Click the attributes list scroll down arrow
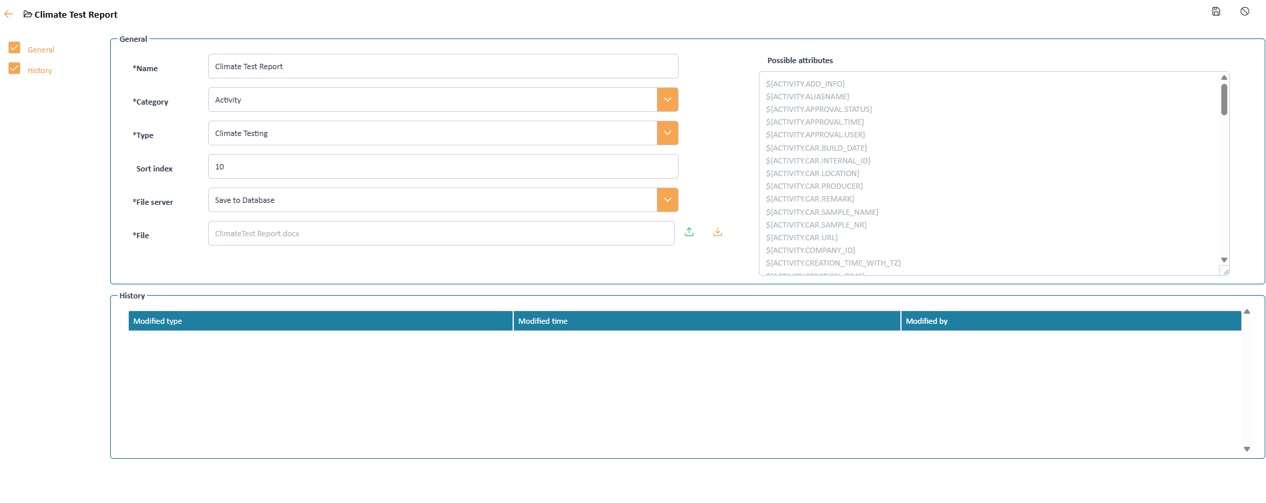 click(x=1224, y=260)
